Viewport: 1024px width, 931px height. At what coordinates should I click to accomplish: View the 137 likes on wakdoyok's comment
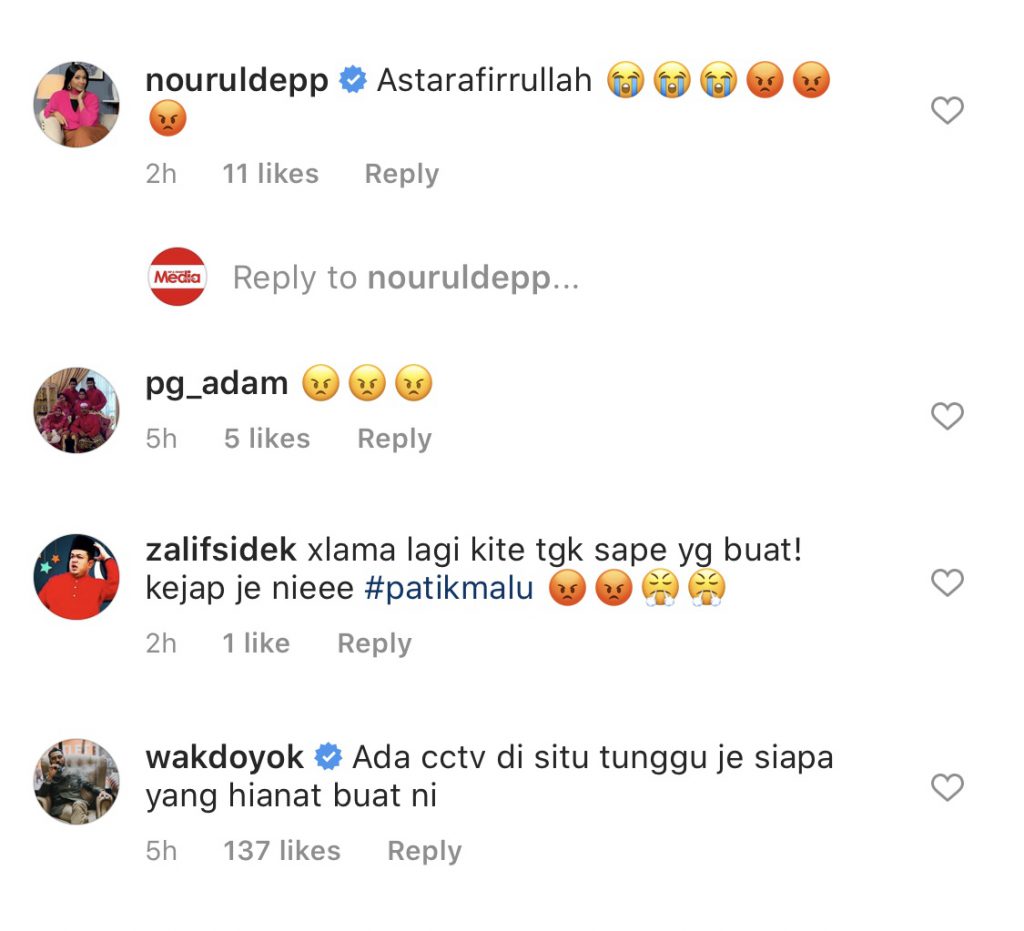[281, 851]
